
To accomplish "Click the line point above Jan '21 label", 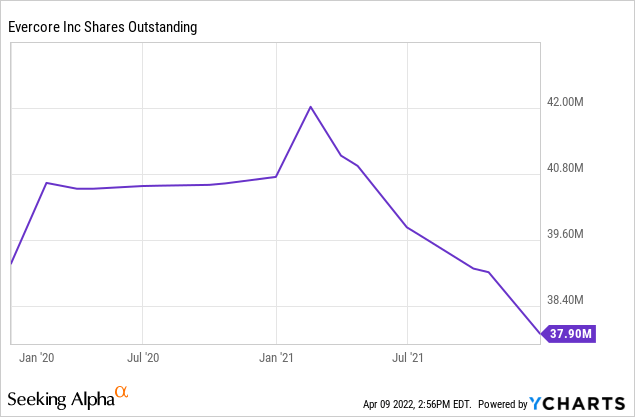I will tap(276, 177).
